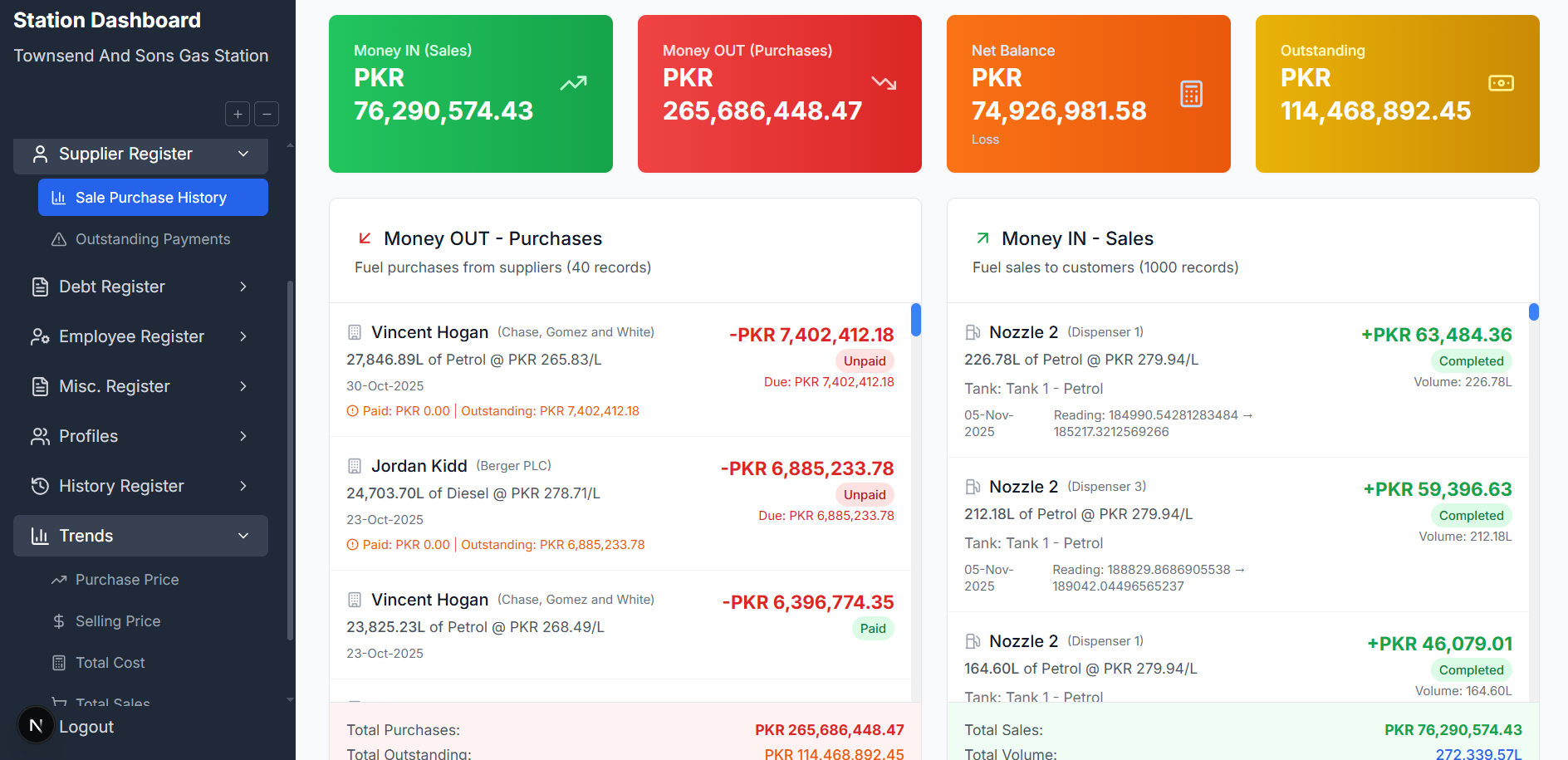
Task: Collapse the Supplier Register section
Action: pyautogui.click(x=243, y=154)
